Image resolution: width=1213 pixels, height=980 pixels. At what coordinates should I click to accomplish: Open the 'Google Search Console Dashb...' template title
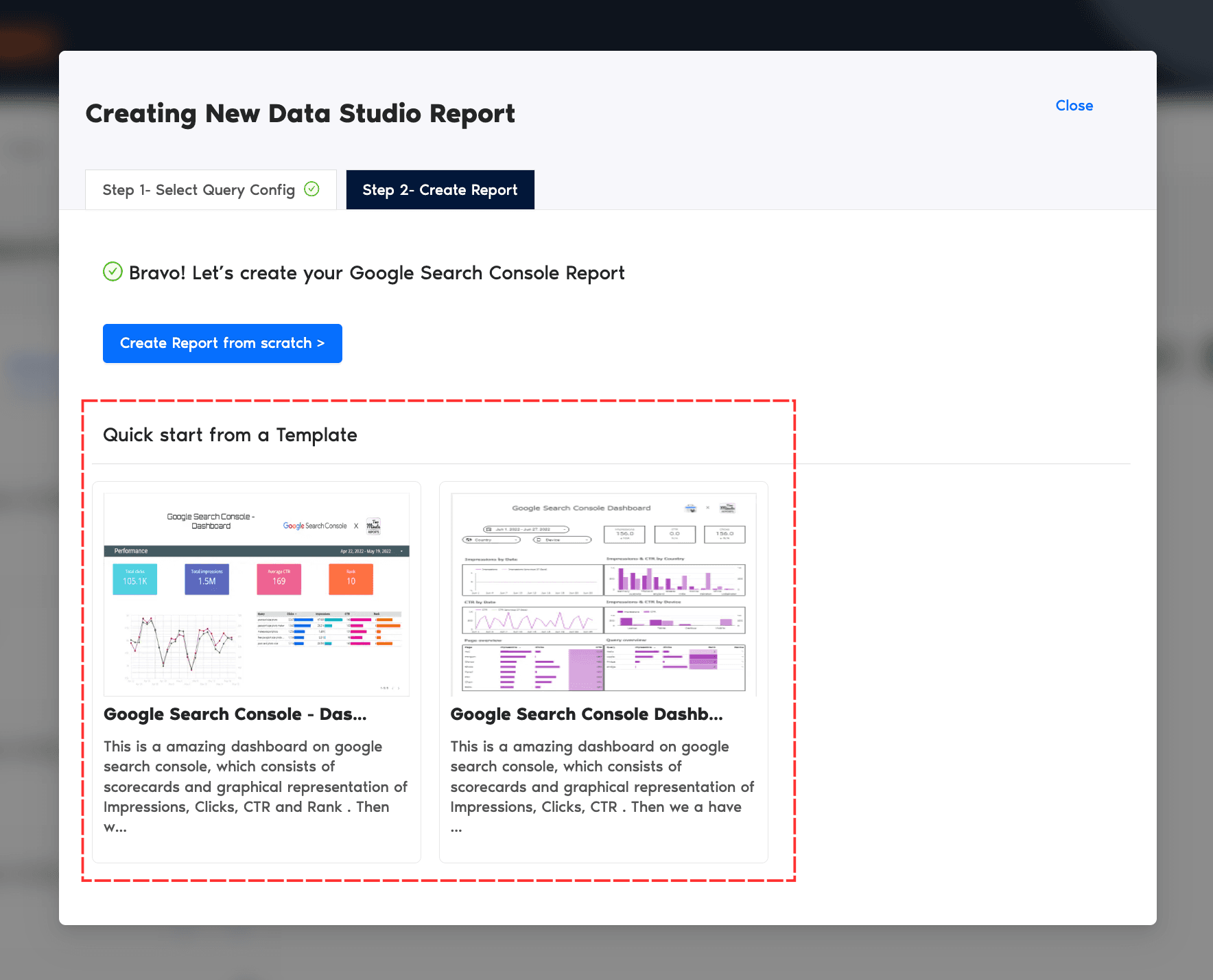[587, 714]
